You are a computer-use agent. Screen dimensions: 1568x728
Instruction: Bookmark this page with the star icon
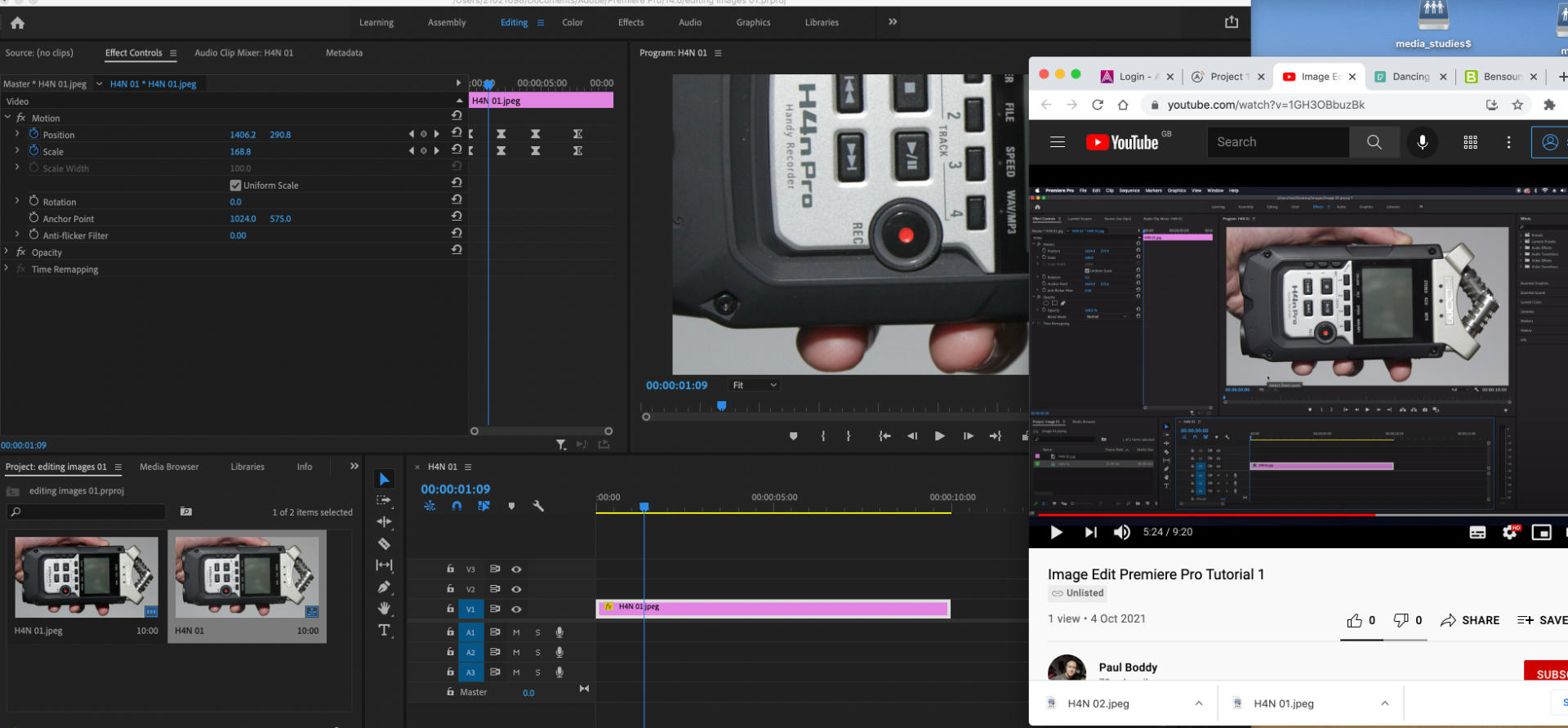point(1517,105)
